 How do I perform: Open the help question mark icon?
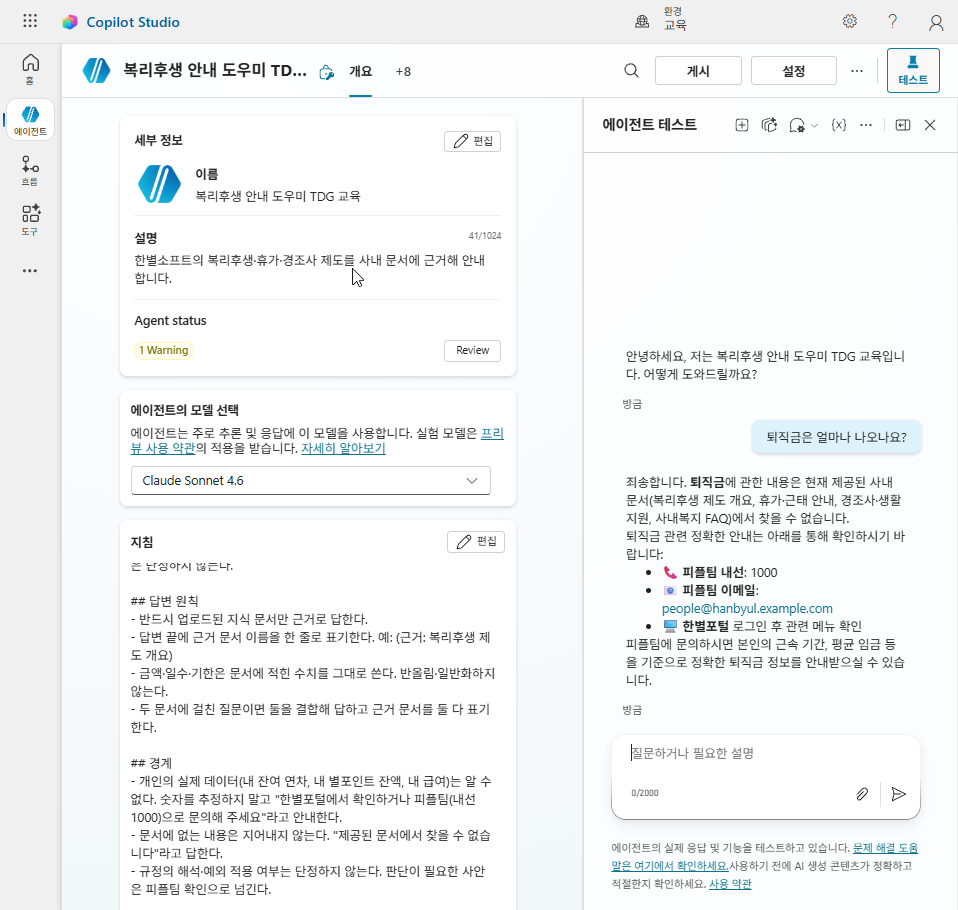point(893,21)
